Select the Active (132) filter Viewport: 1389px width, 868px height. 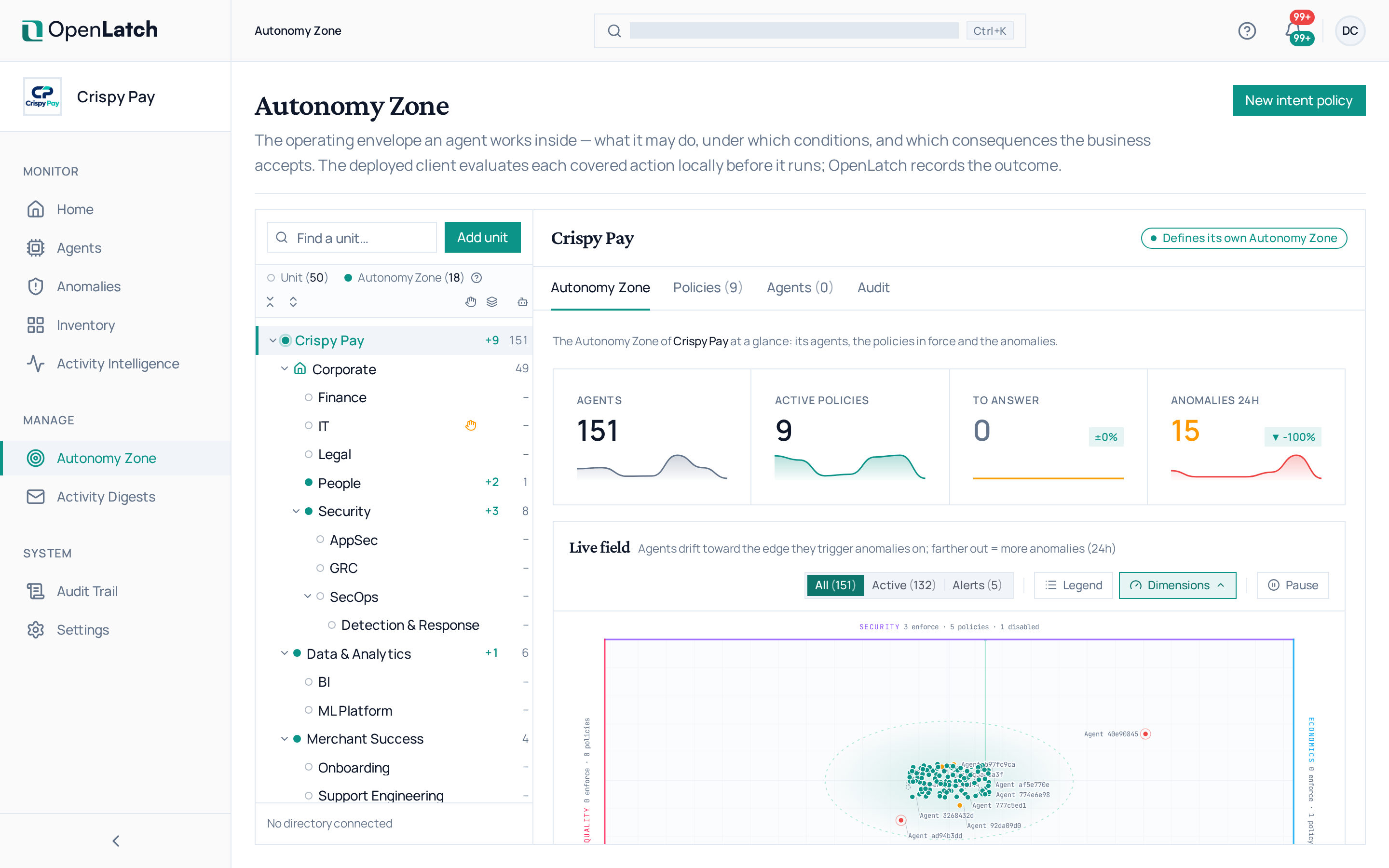click(903, 585)
